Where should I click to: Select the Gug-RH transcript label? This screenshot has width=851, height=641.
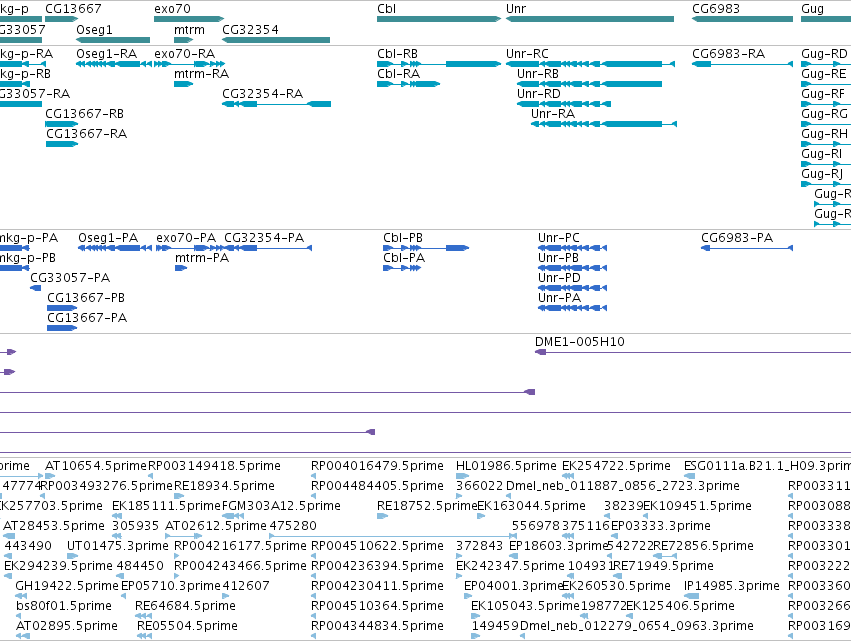824,134
